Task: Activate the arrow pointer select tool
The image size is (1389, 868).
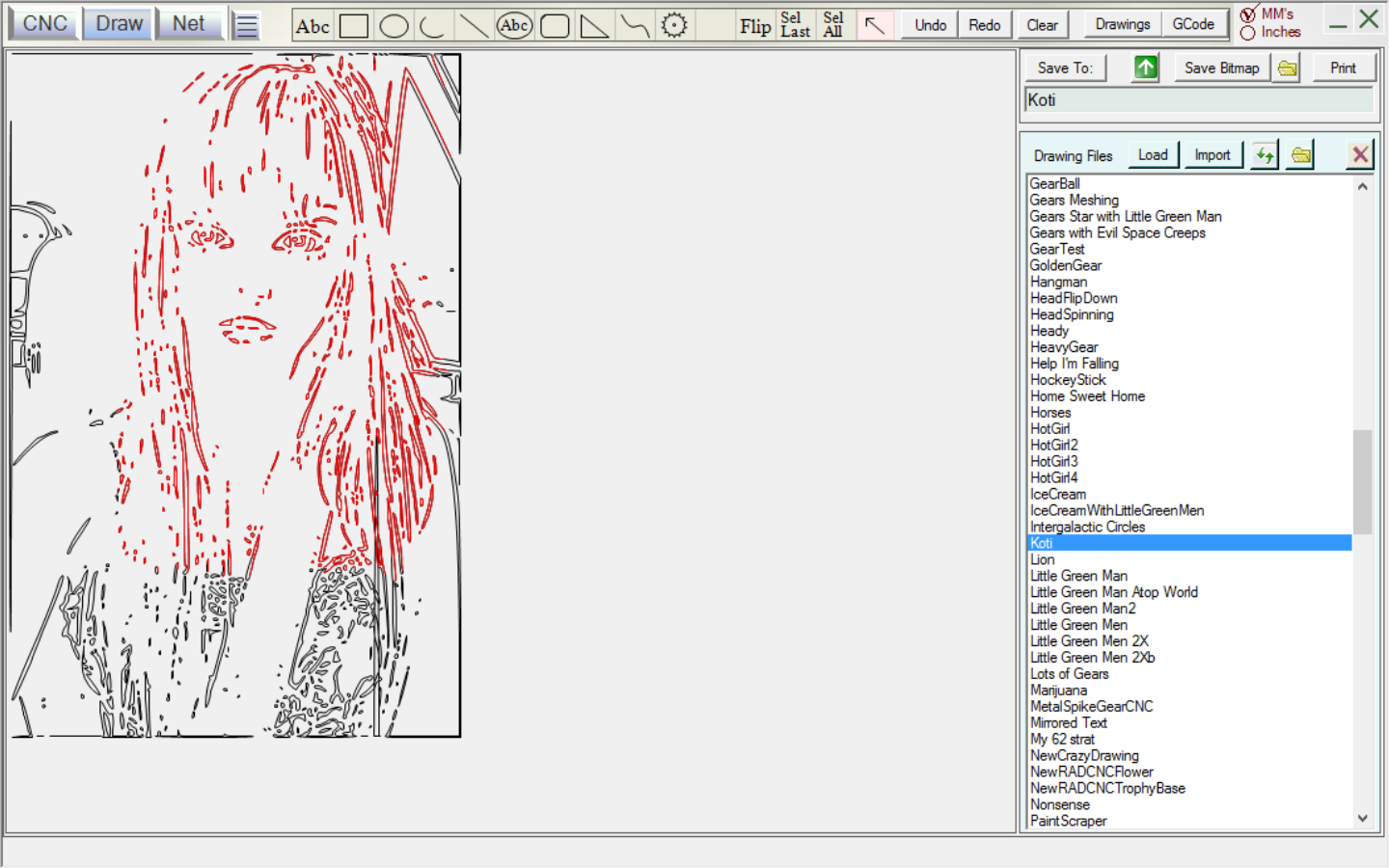Action: coord(874,25)
